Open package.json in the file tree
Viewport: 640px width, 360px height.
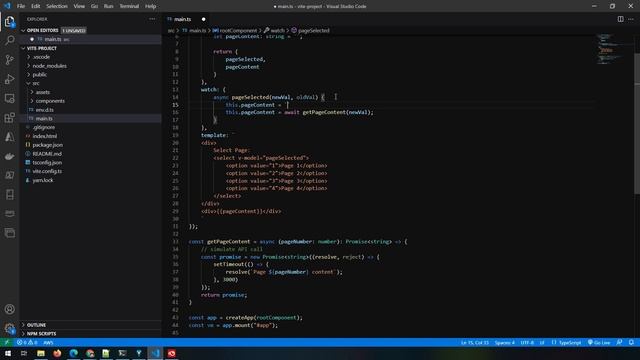[47, 145]
